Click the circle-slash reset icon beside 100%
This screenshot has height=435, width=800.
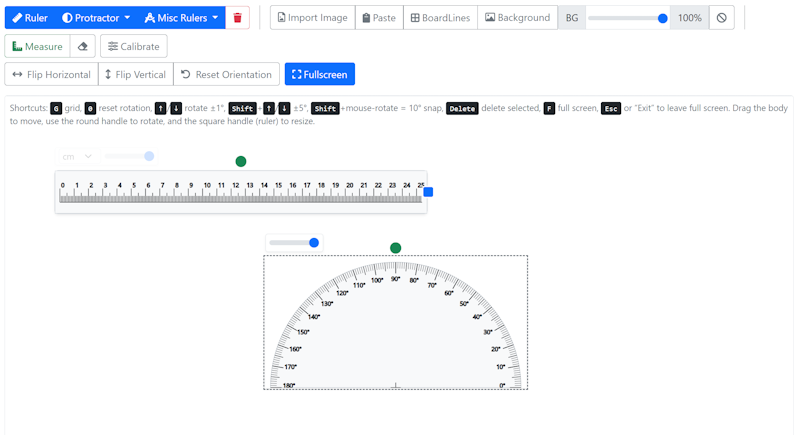coord(722,18)
